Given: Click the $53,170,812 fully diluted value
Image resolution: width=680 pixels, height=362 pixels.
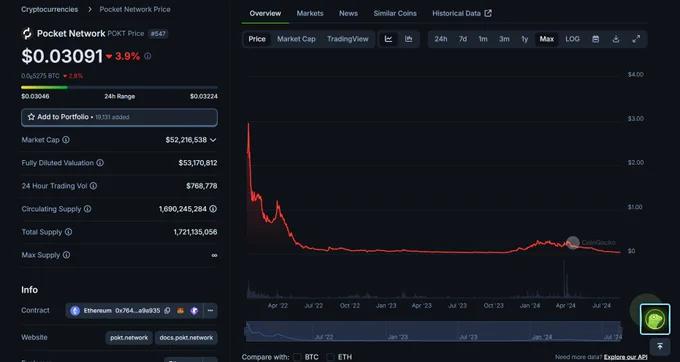Looking at the screenshot, I should coord(198,163).
